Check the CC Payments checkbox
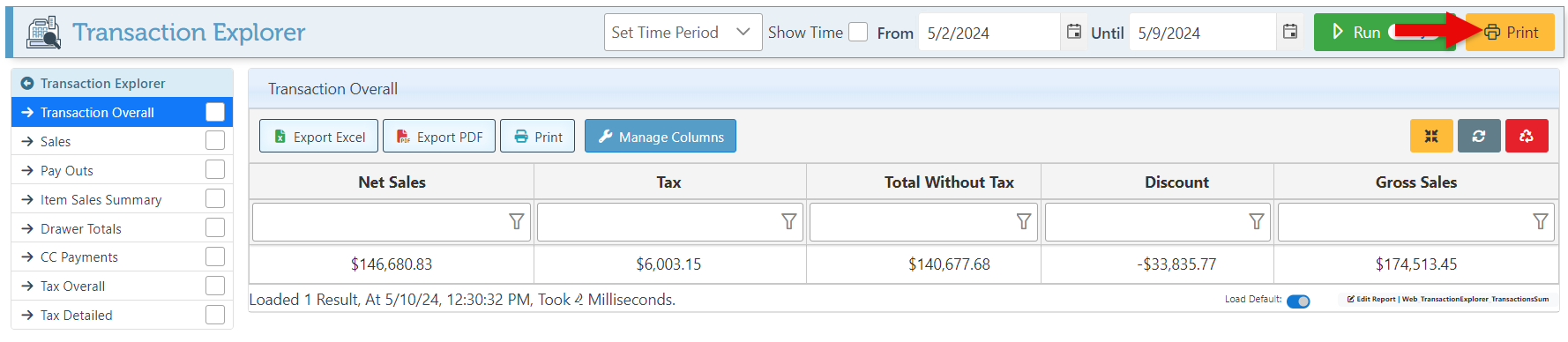This screenshot has width=1568, height=342. pos(215,256)
